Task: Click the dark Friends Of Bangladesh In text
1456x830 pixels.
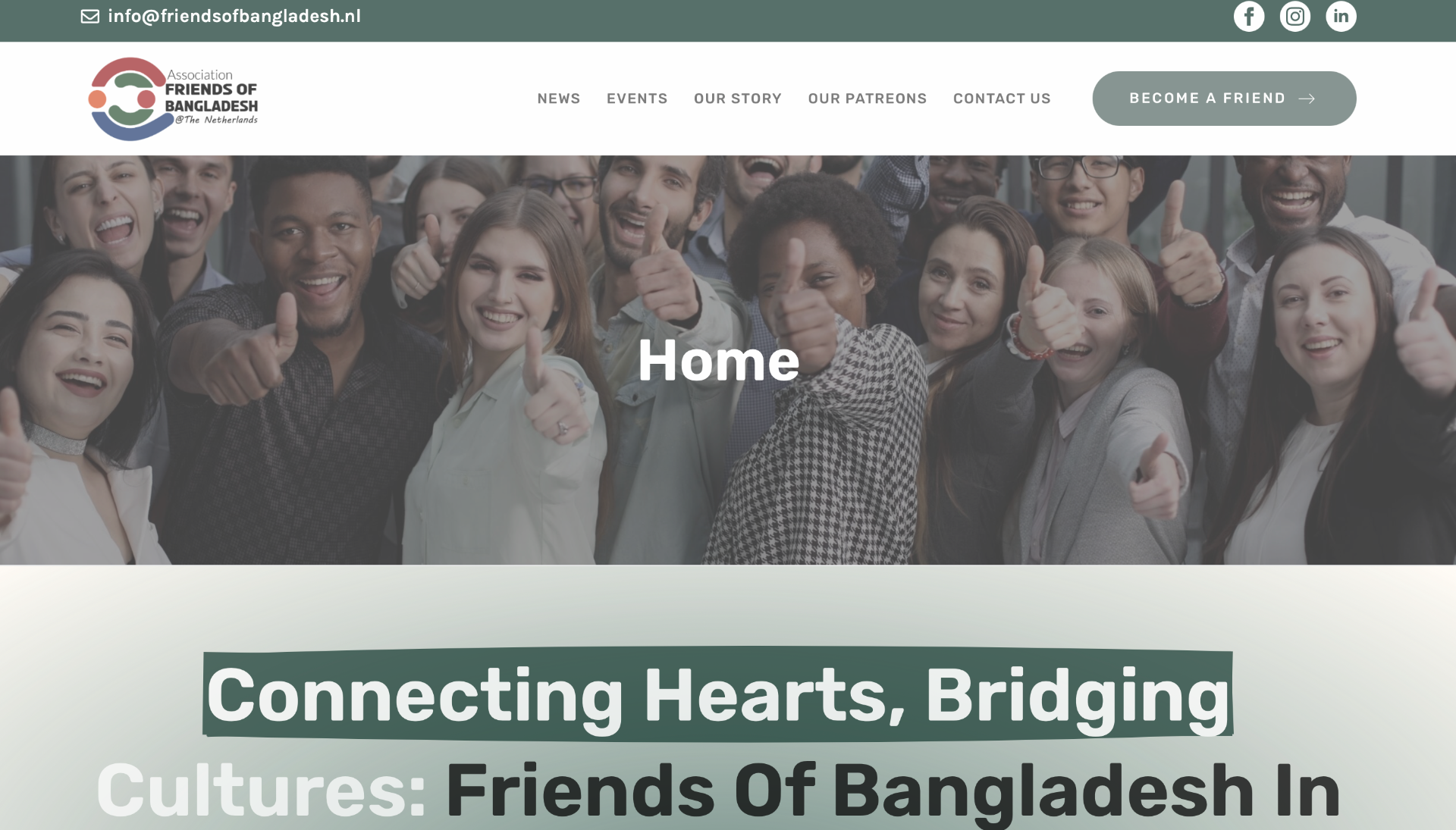Action: [893, 792]
